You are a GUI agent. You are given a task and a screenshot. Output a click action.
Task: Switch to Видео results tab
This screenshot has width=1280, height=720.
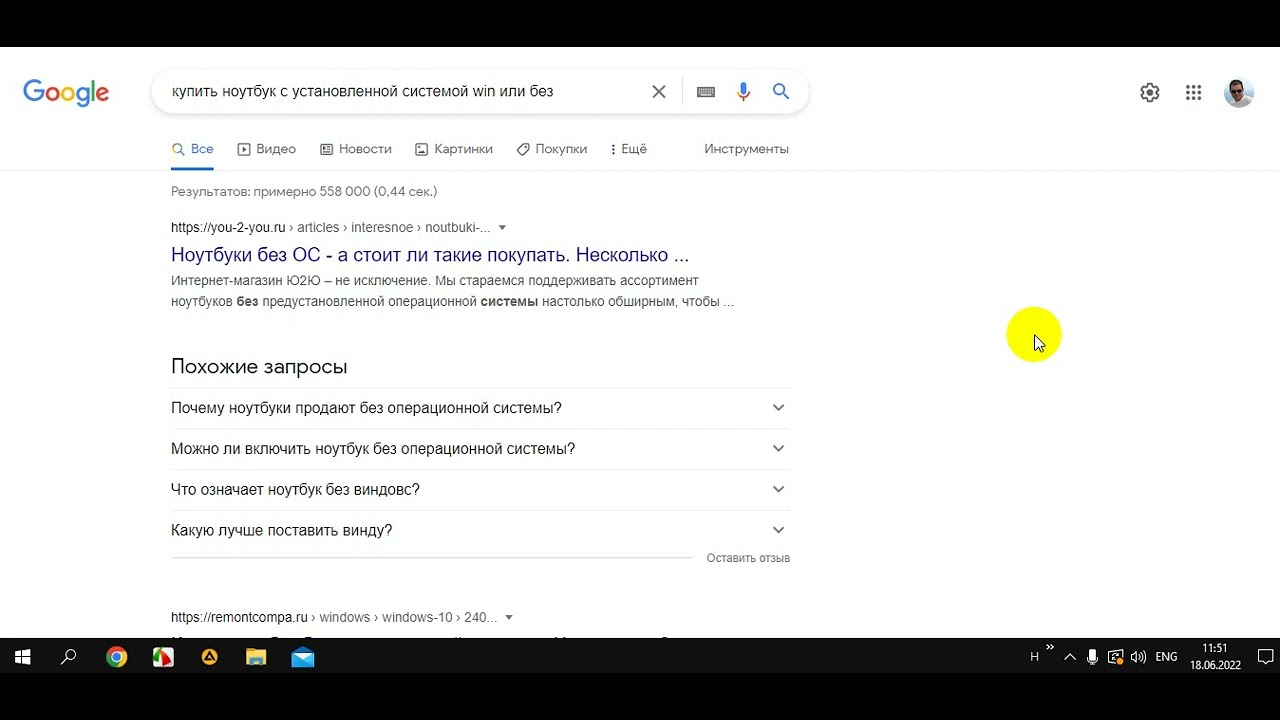tap(266, 149)
